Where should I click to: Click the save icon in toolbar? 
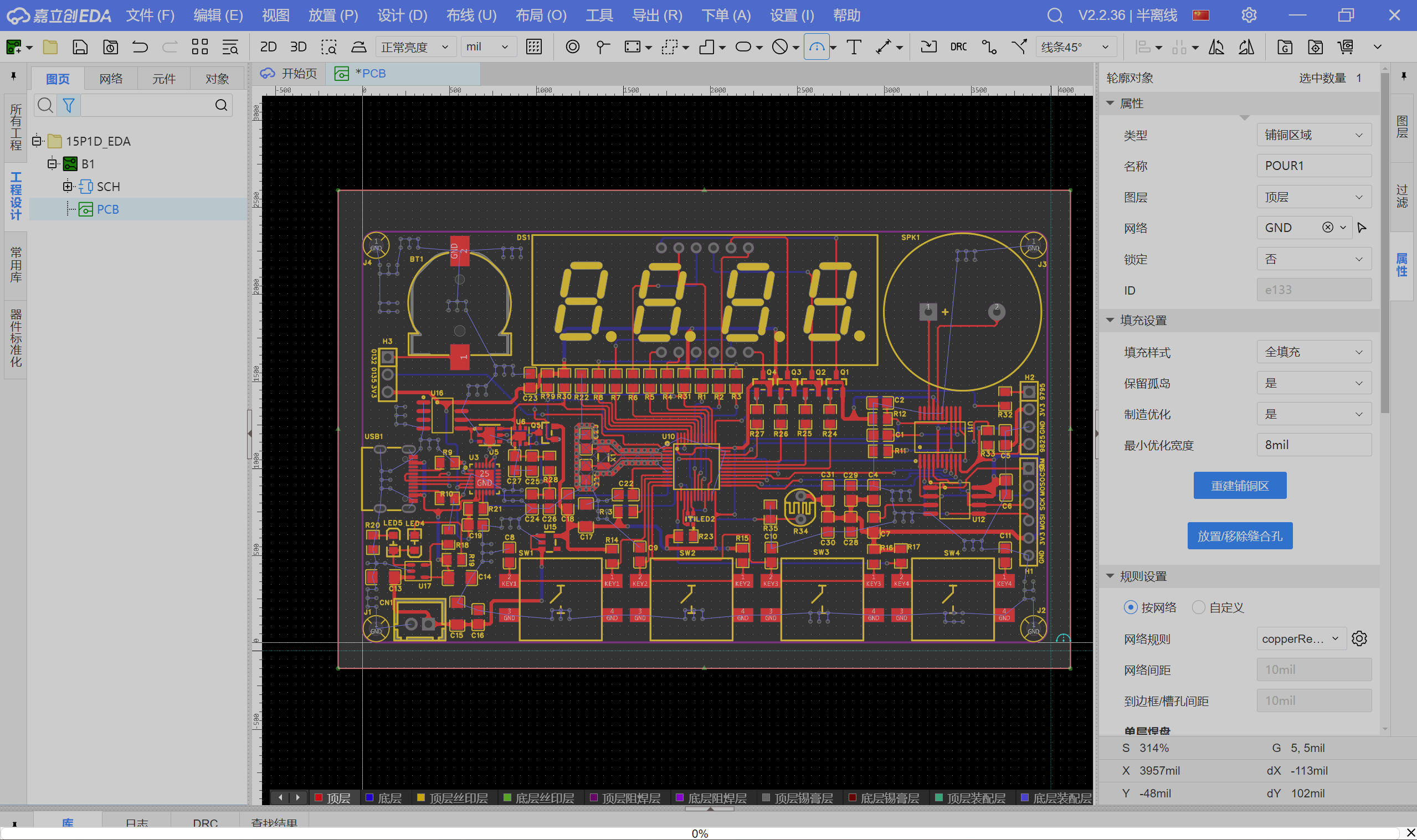click(80, 47)
